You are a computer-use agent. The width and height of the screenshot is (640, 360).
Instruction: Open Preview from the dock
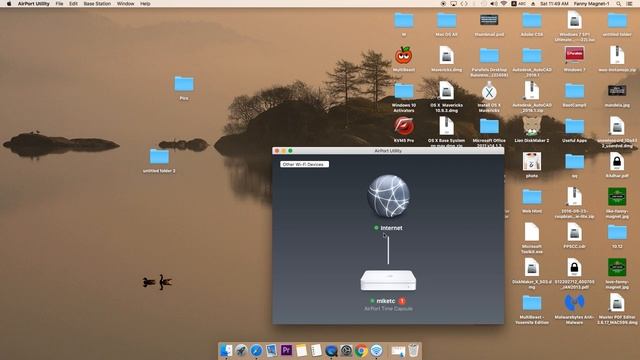click(271, 350)
